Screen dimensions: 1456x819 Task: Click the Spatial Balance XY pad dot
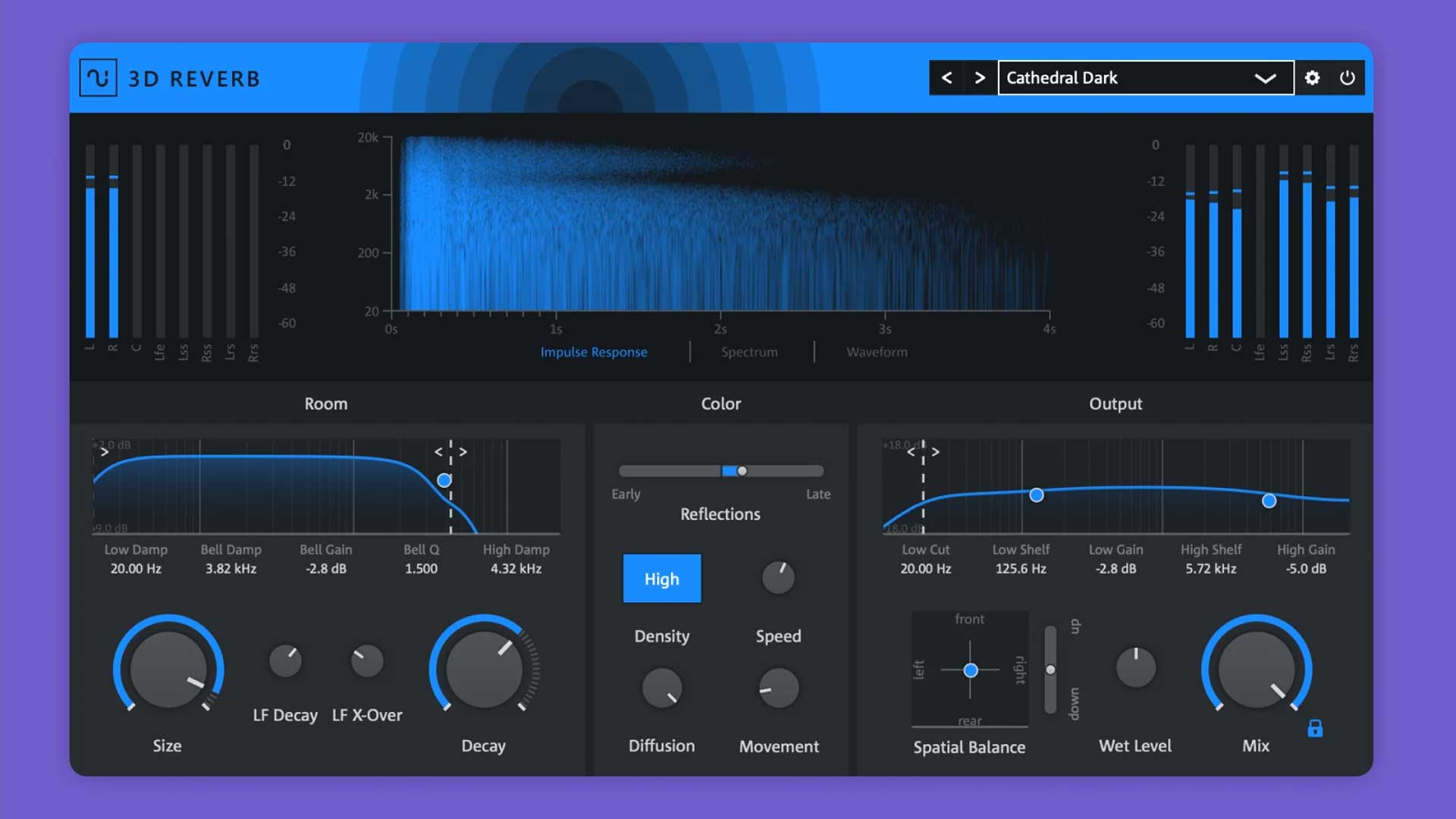point(971,670)
